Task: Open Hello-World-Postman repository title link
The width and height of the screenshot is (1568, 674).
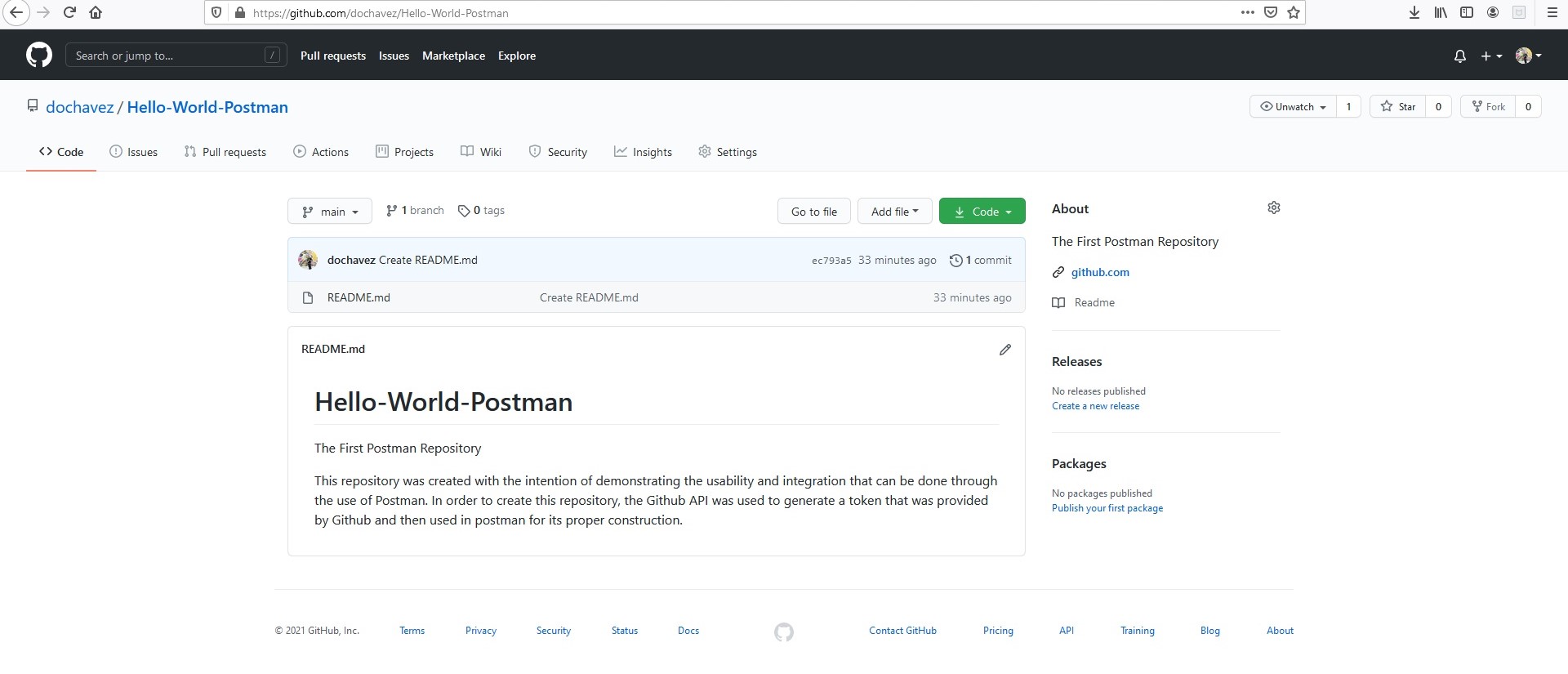Action: [x=207, y=107]
